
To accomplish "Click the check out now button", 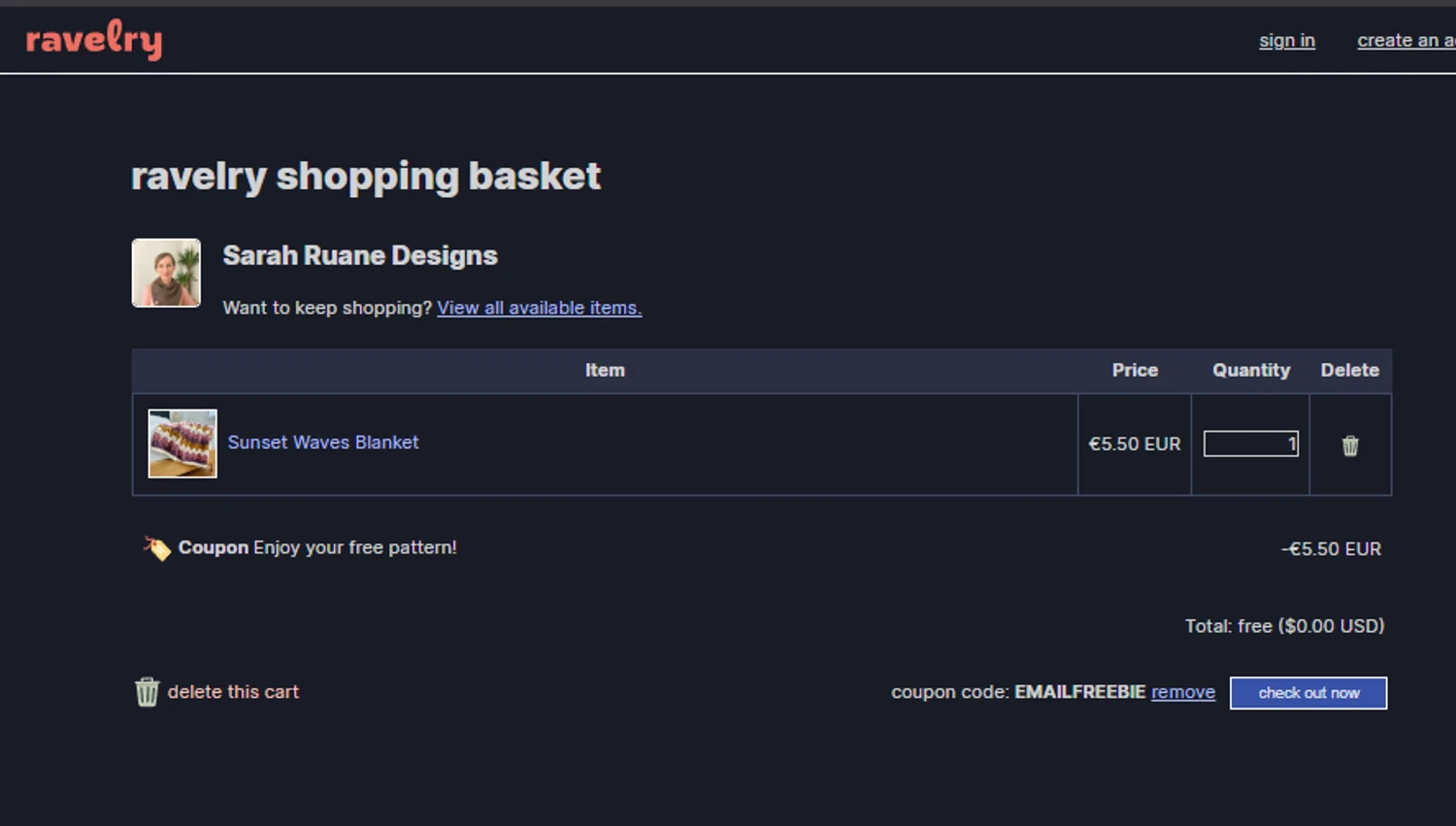I will [x=1308, y=693].
